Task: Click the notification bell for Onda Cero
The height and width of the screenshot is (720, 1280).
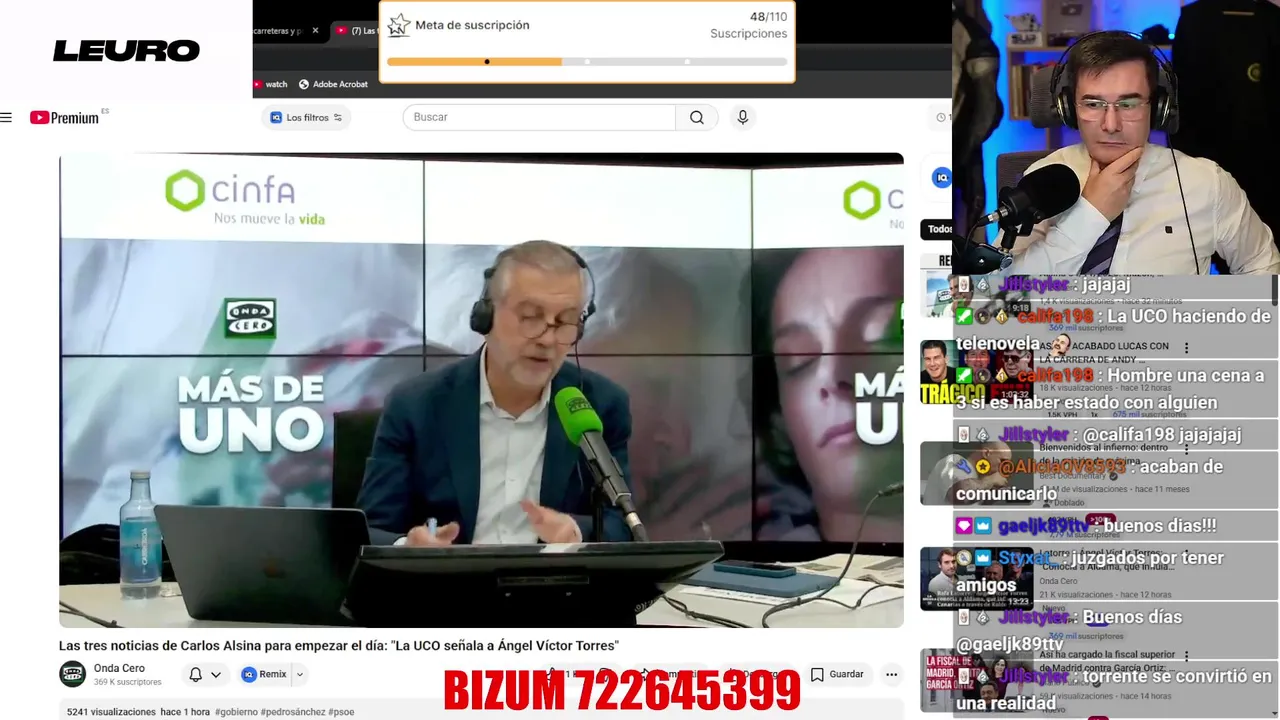Action: [x=196, y=675]
